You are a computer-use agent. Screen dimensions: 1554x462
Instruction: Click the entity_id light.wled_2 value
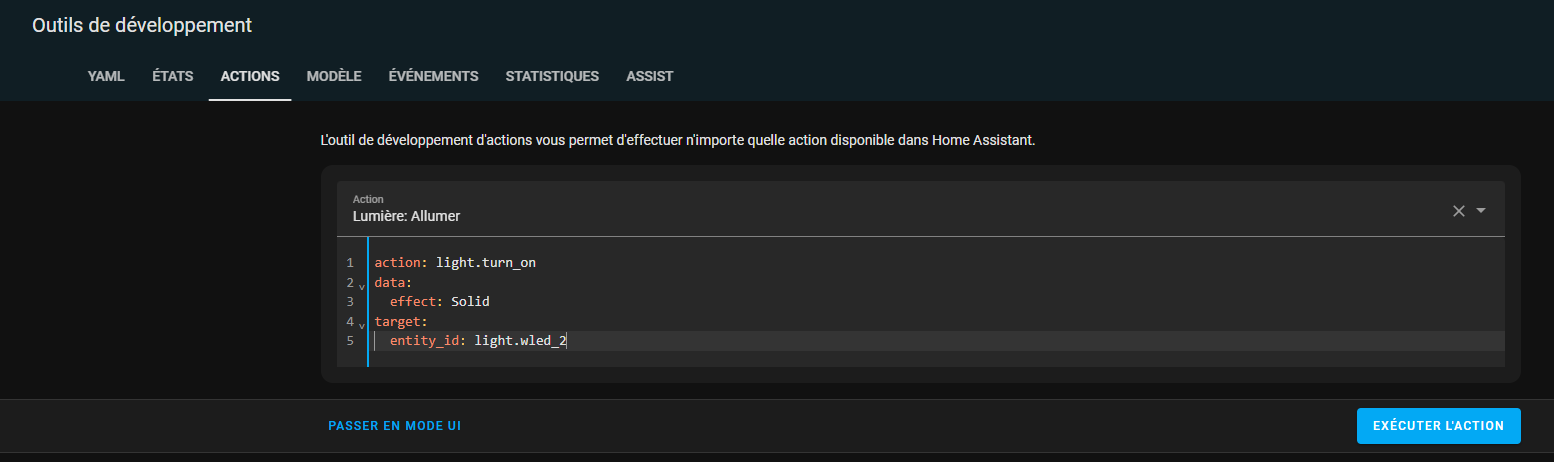[521, 341]
